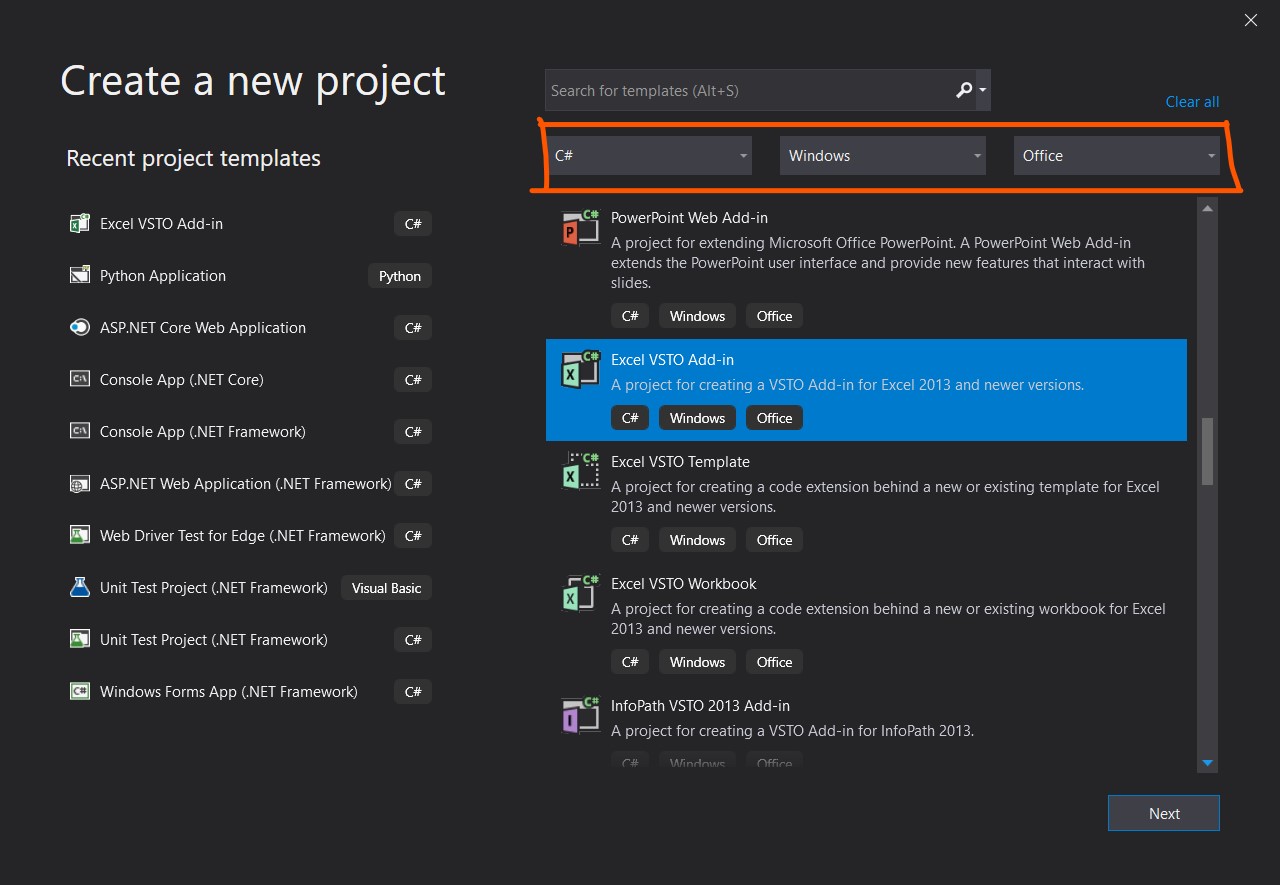Click the Office tag under PowerPoint Web Add-in
The image size is (1280, 885).
[774, 316]
